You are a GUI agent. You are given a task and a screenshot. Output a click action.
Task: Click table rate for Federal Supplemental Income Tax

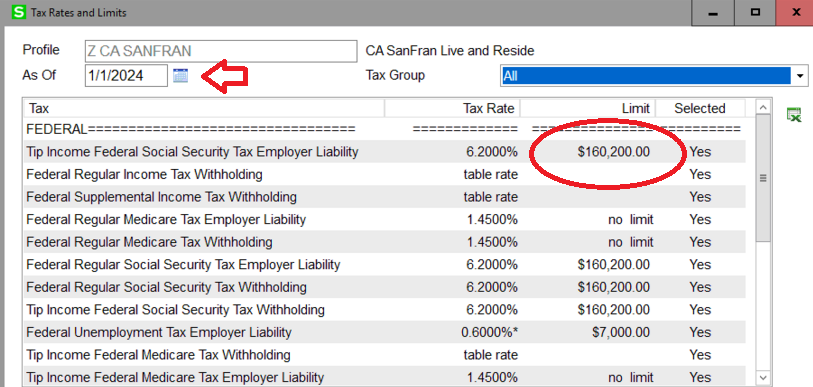pos(490,197)
